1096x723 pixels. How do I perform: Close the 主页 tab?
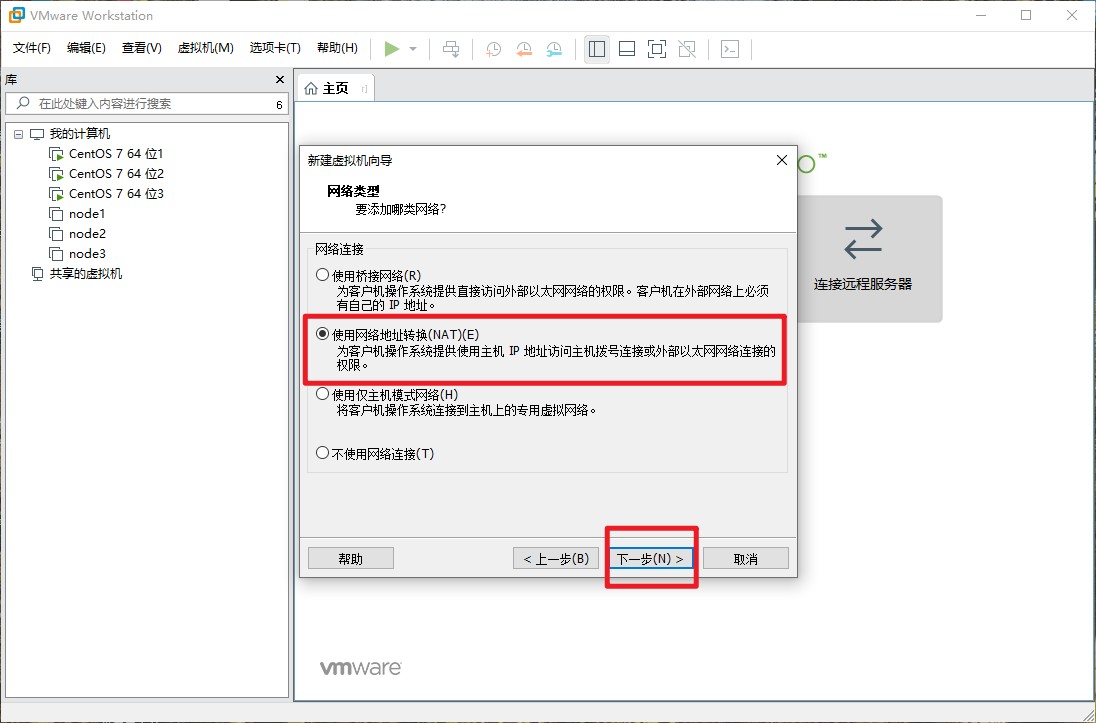tap(364, 88)
